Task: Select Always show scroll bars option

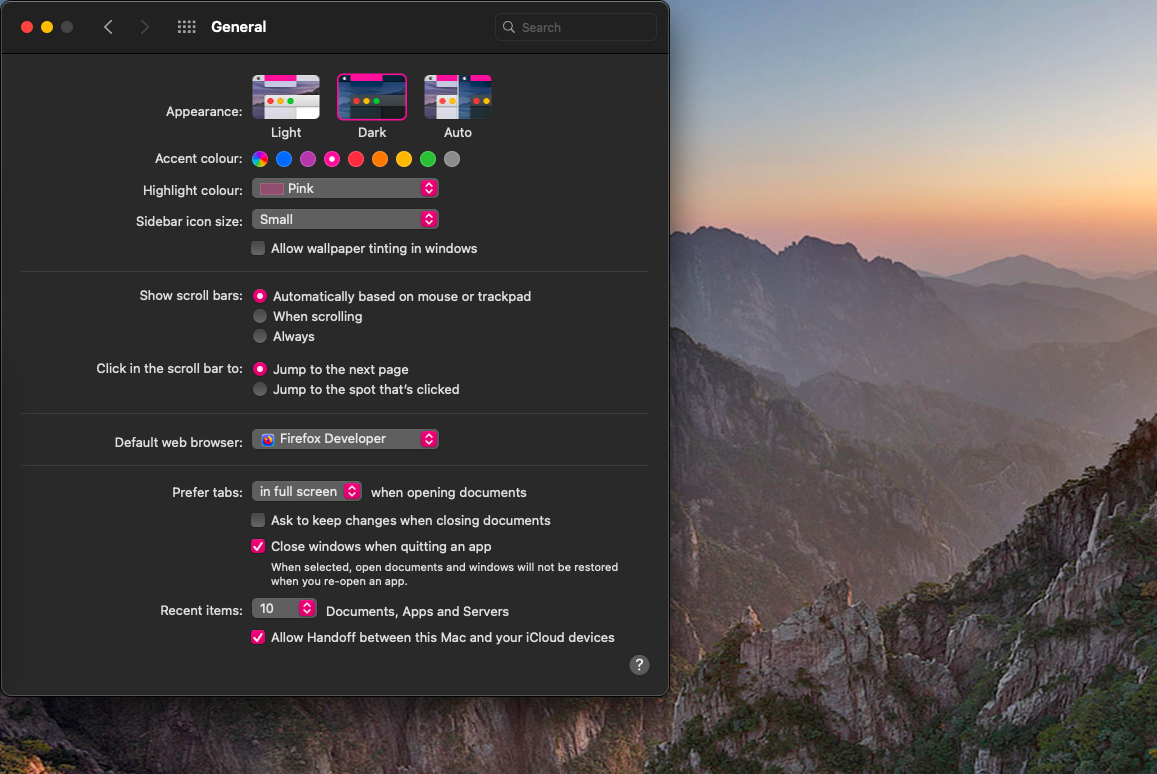Action: 260,336
